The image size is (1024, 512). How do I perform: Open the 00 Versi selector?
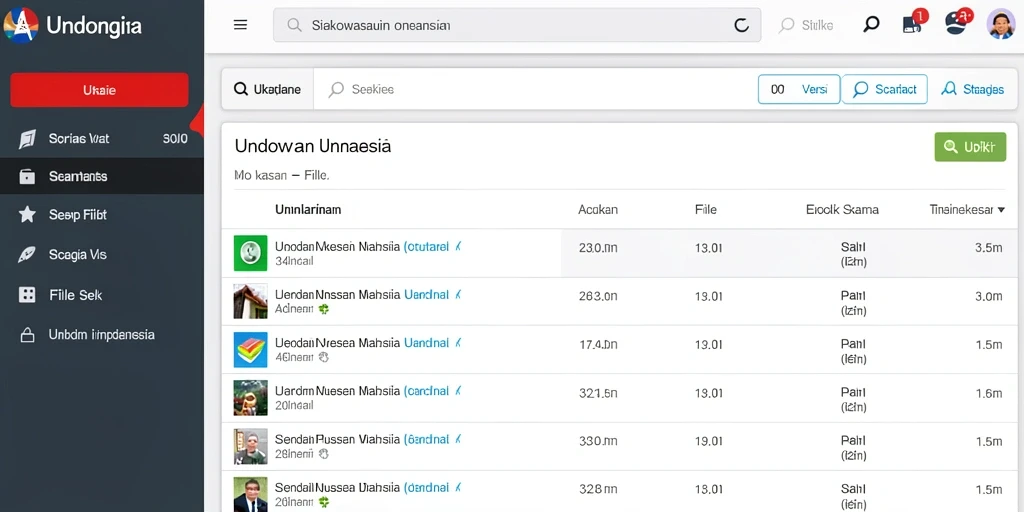799,89
